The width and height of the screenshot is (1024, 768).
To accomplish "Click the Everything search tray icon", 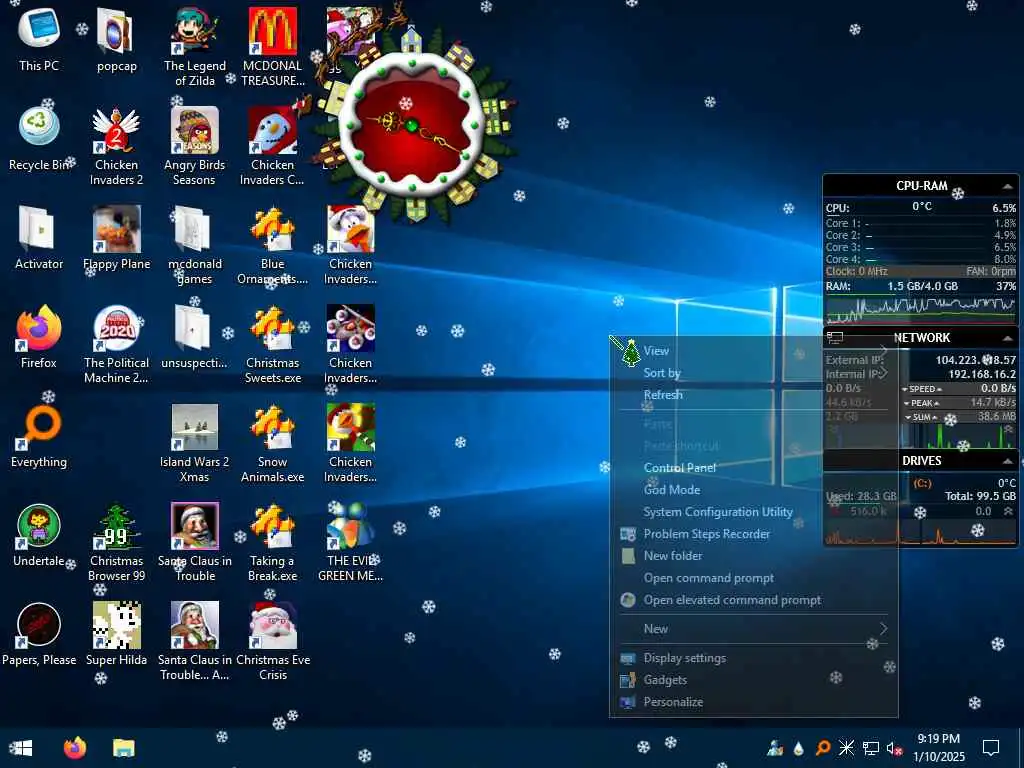I will pyautogui.click(x=823, y=748).
